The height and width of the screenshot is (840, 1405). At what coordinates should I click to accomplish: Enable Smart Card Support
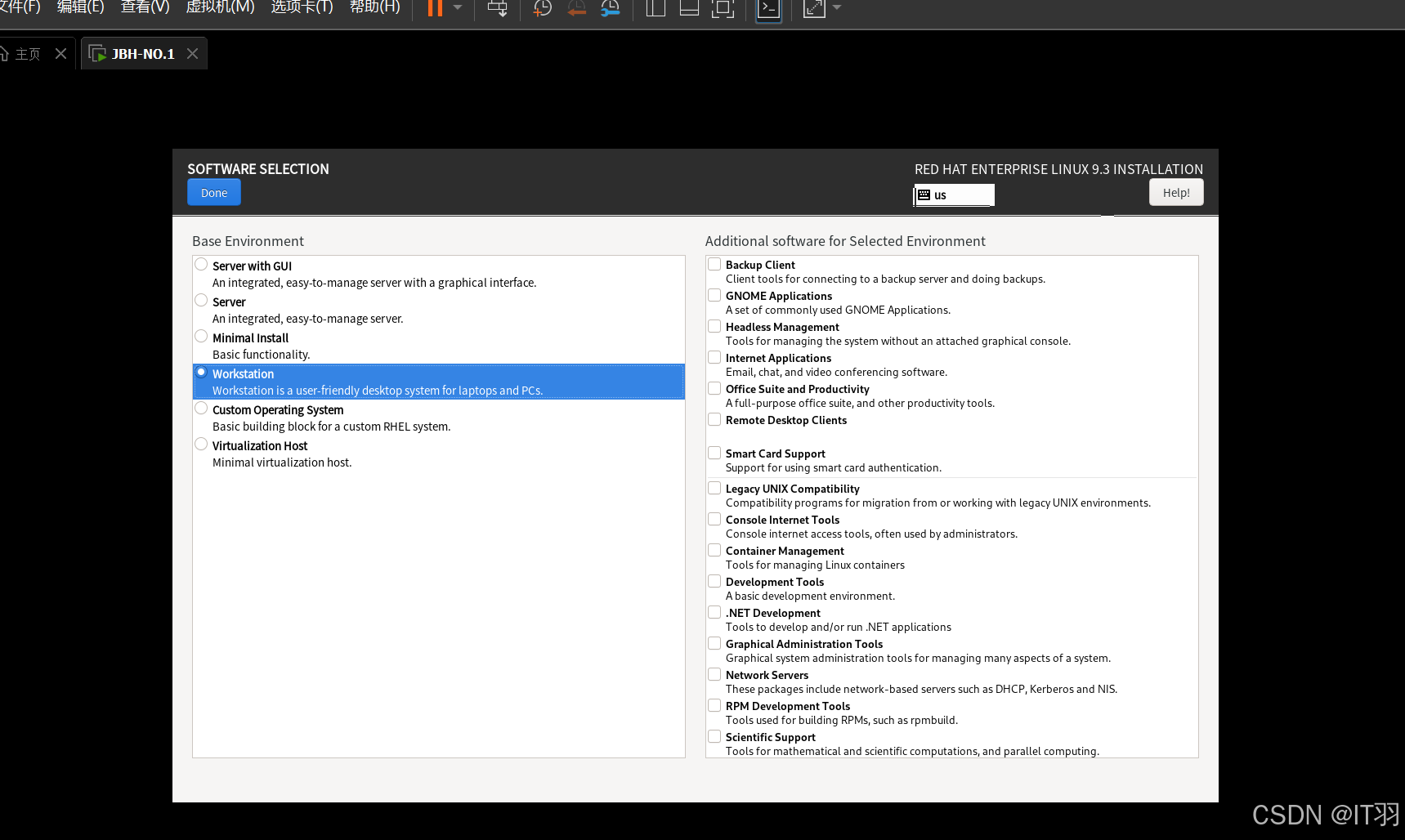tap(714, 453)
